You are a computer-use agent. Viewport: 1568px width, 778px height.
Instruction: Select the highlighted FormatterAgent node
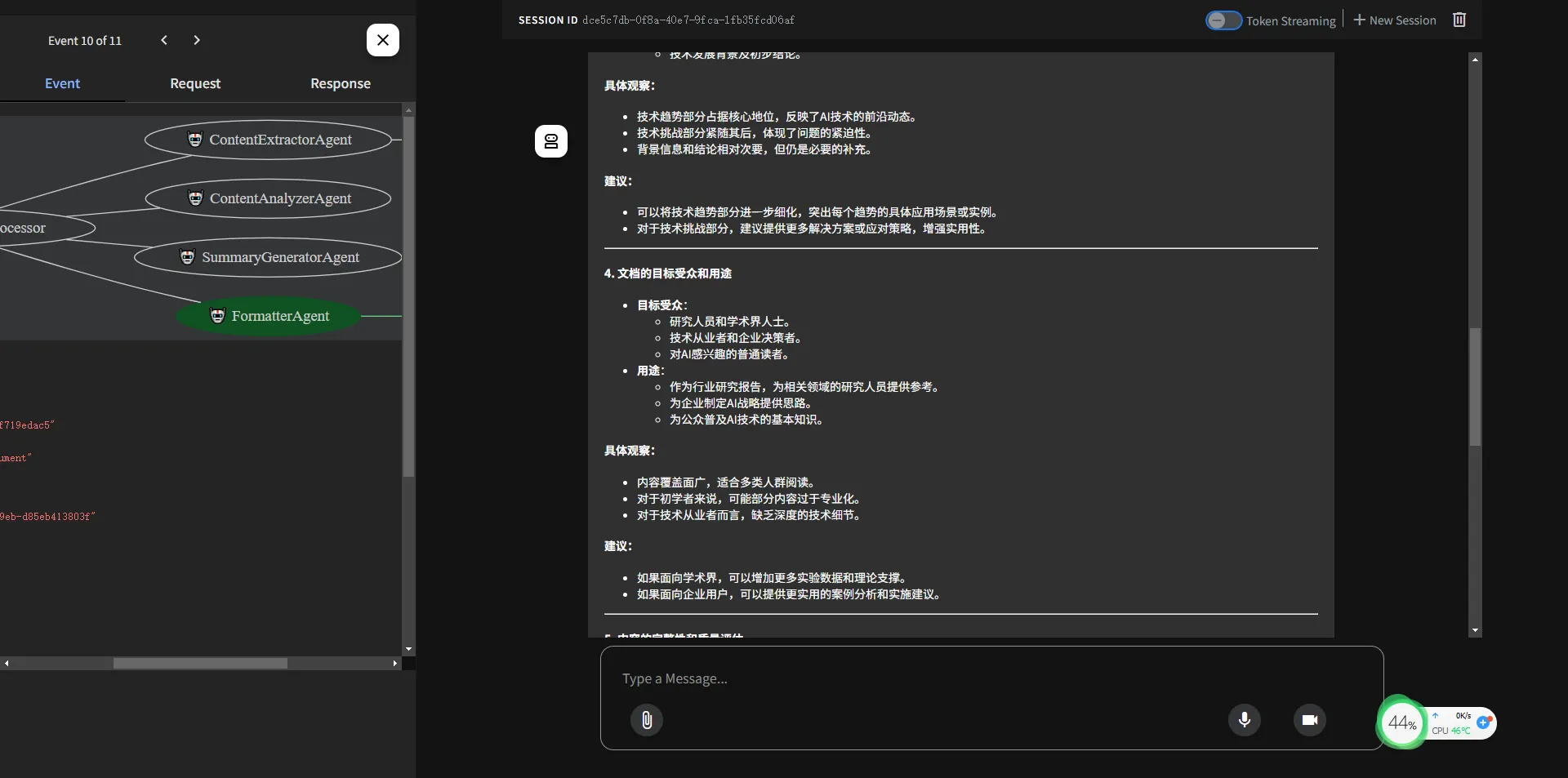coord(269,316)
